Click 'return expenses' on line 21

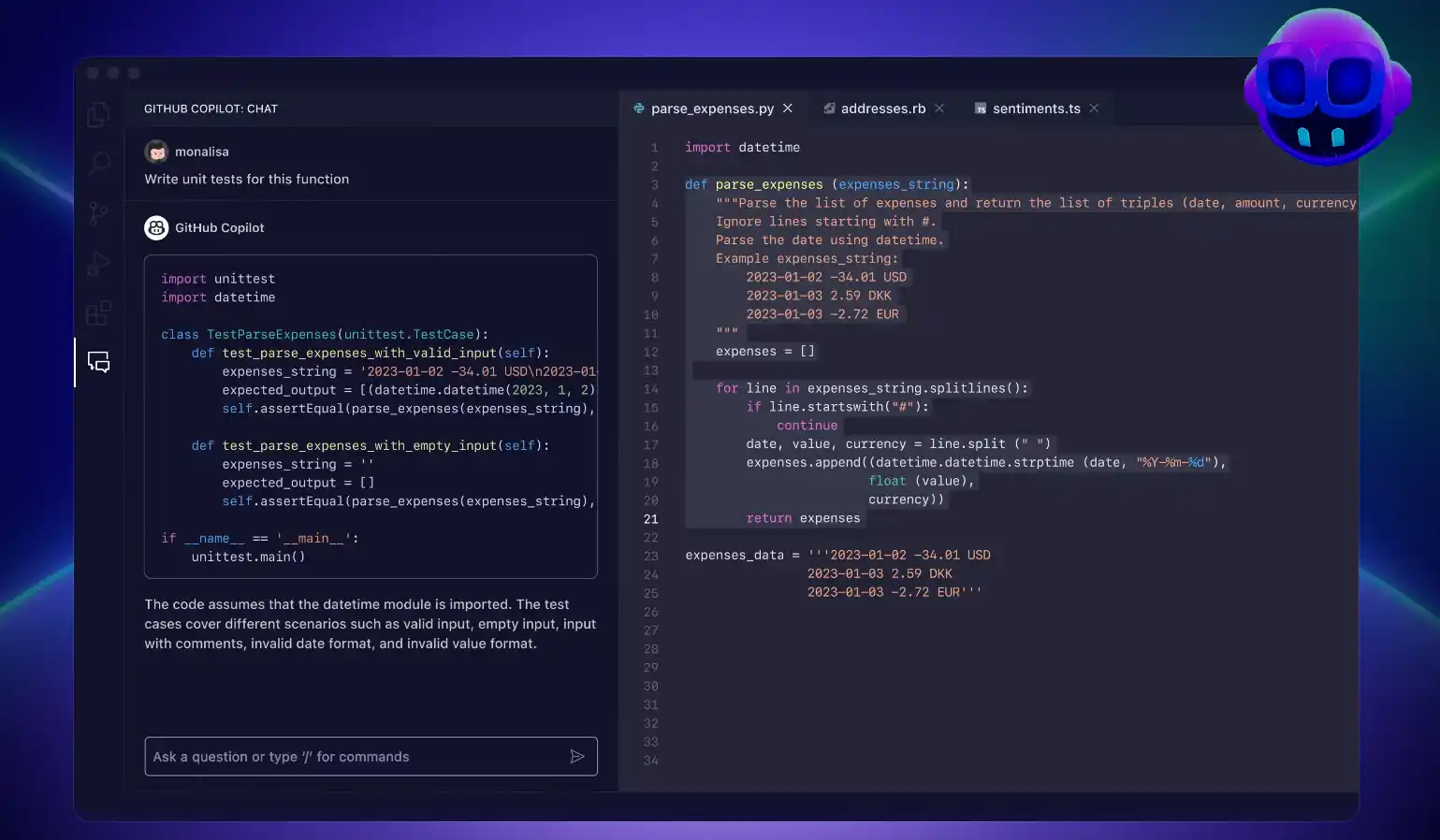[x=803, y=518]
